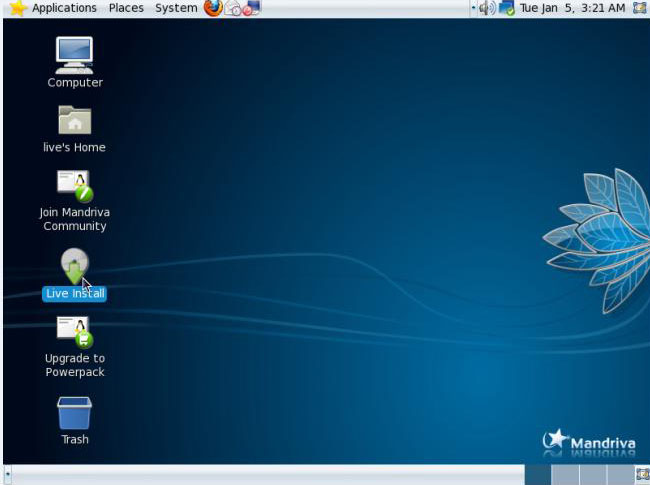The width and height of the screenshot is (650, 485).
Task: Click the network status icon in the panel
Action: [507, 8]
